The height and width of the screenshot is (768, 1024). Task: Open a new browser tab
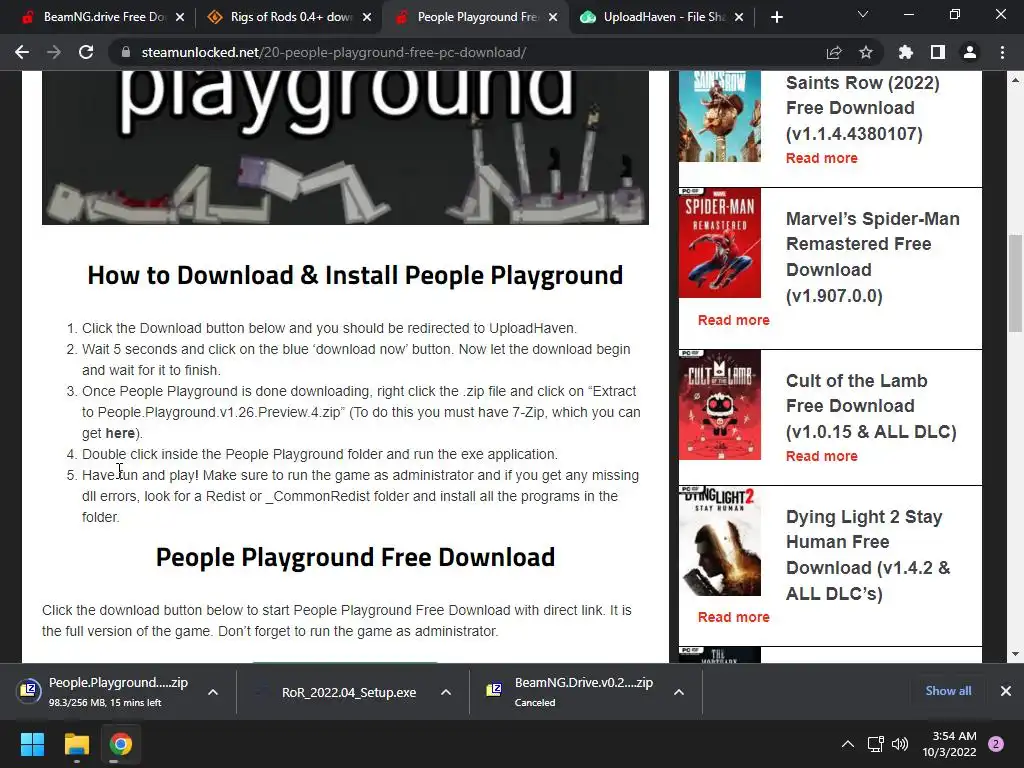776,17
